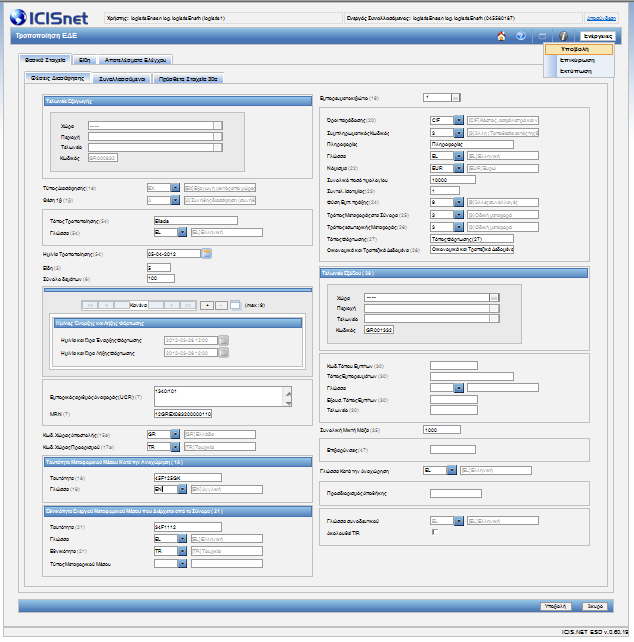Click lookup button beside Περιοχή in Τελωνείο Εξαγωγής
The image size is (634, 642).
pyautogui.click(x=218, y=136)
